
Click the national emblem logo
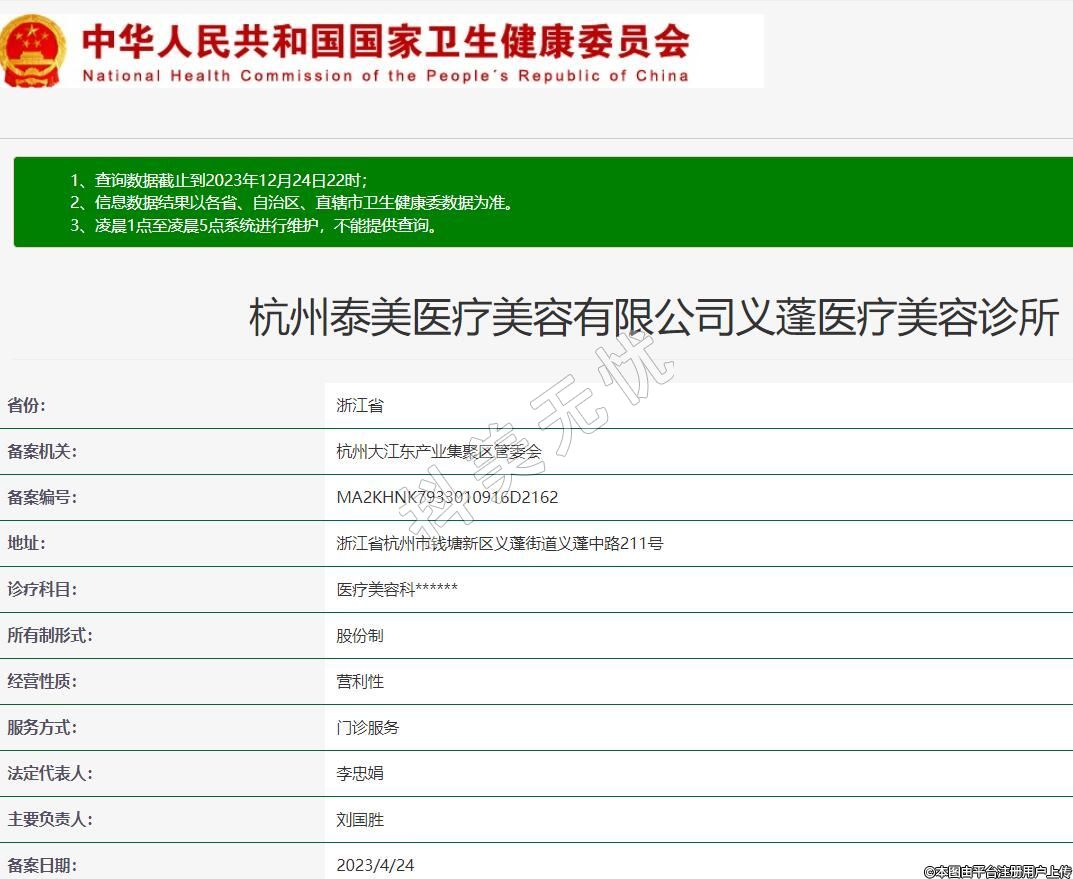pos(33,49)
